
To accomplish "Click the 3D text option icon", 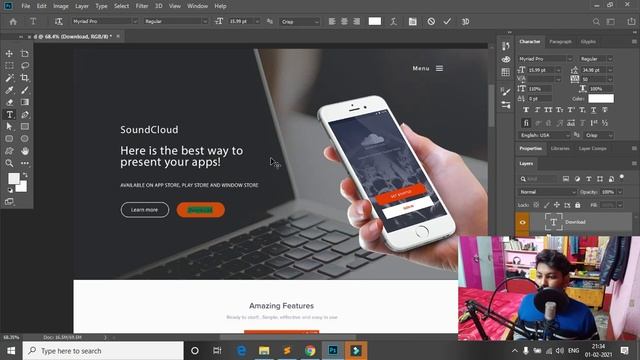I will point(465,22).
